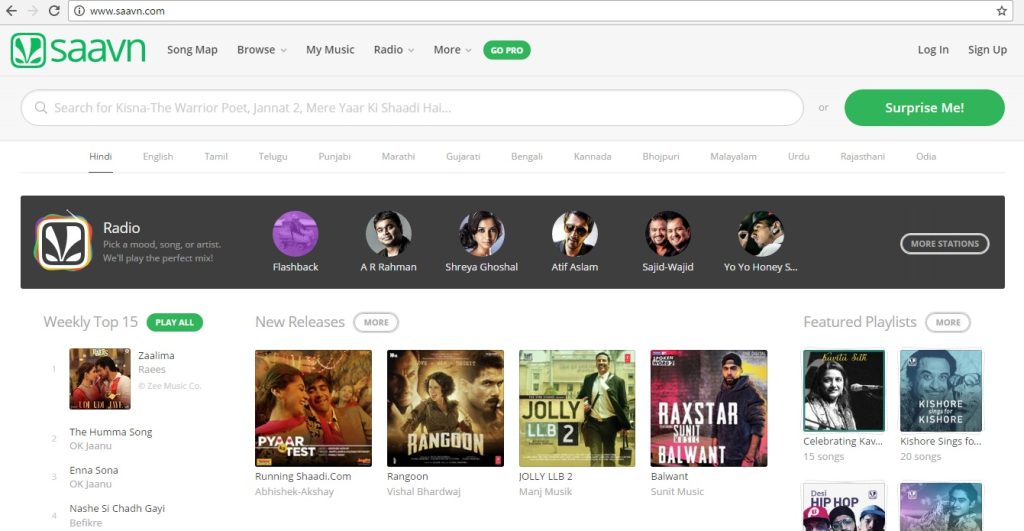Open Kishore Sings for Kishore playlist cover
Screen dimensions: 1024x531
coord(941,391)
